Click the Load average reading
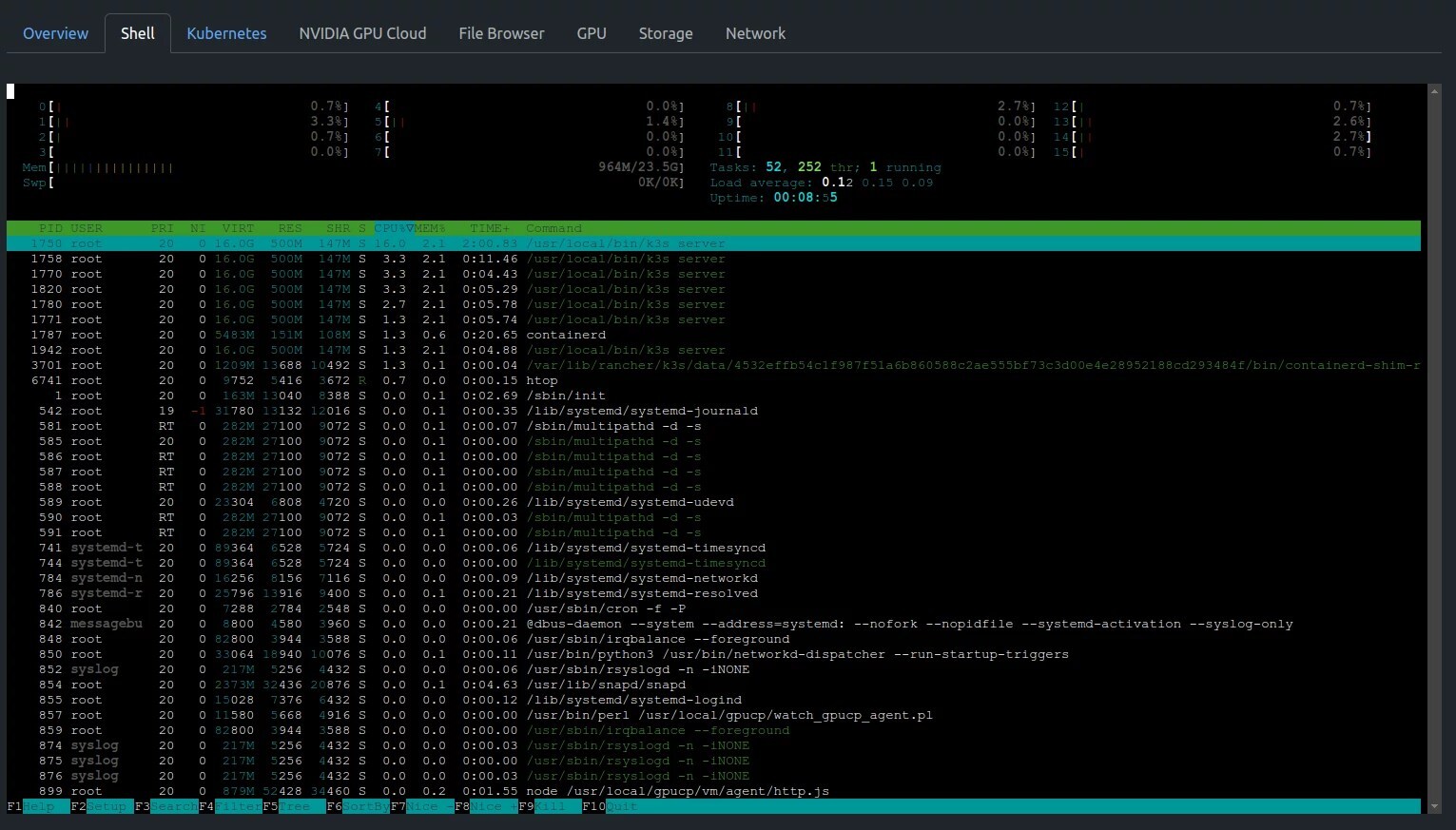Viewport: 1456px width, 830px height. pyautogui.click(x=822, y=183)
